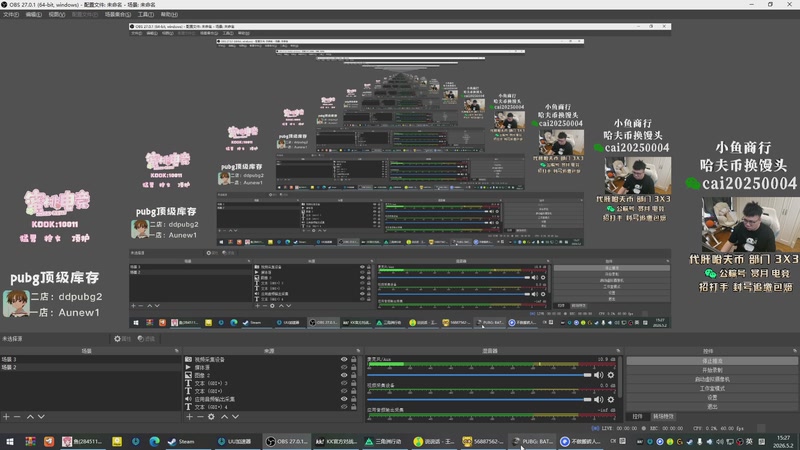Hide the 图像 2 source eye
The height and width of the screenshot is (450, 800).
tap(344, 375)
